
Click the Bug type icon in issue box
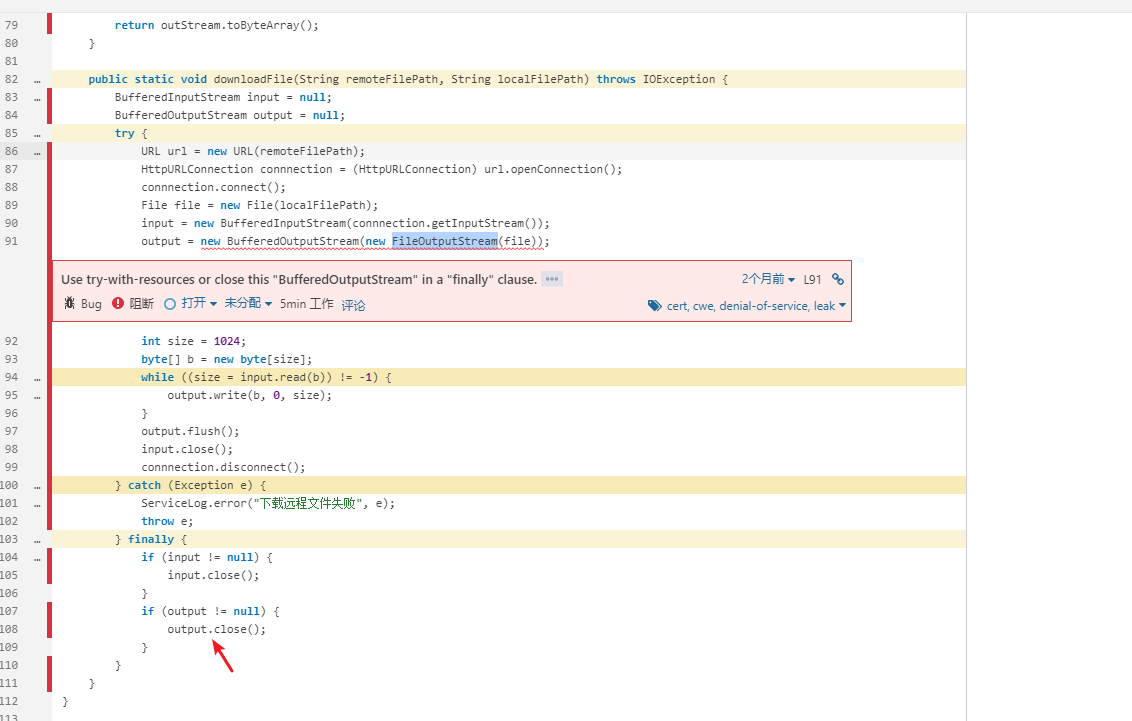(69, 304)
